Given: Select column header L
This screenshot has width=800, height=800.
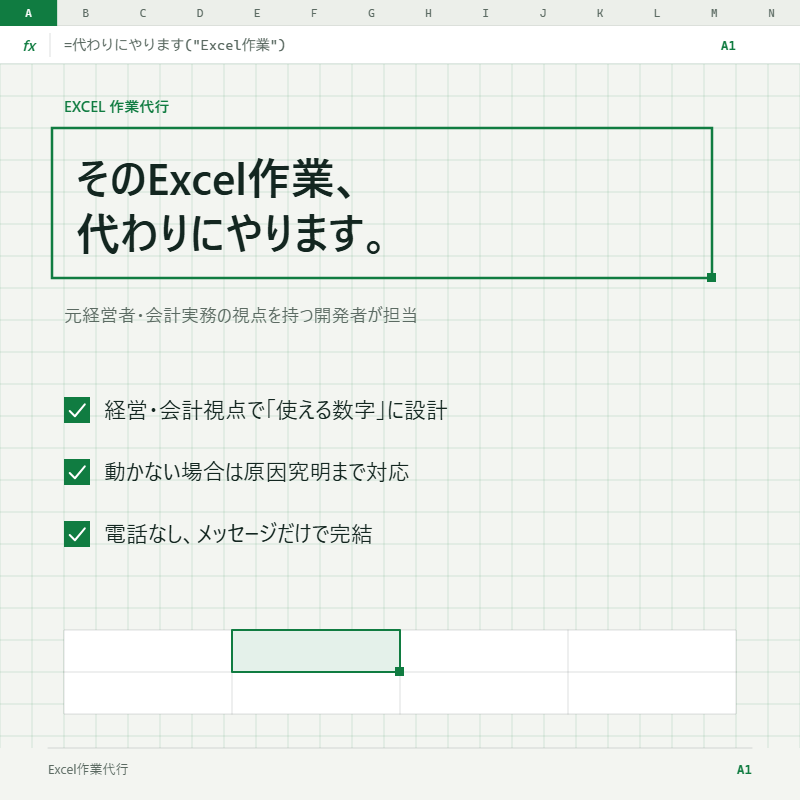Looking at the screenshot, I should 657,13.
